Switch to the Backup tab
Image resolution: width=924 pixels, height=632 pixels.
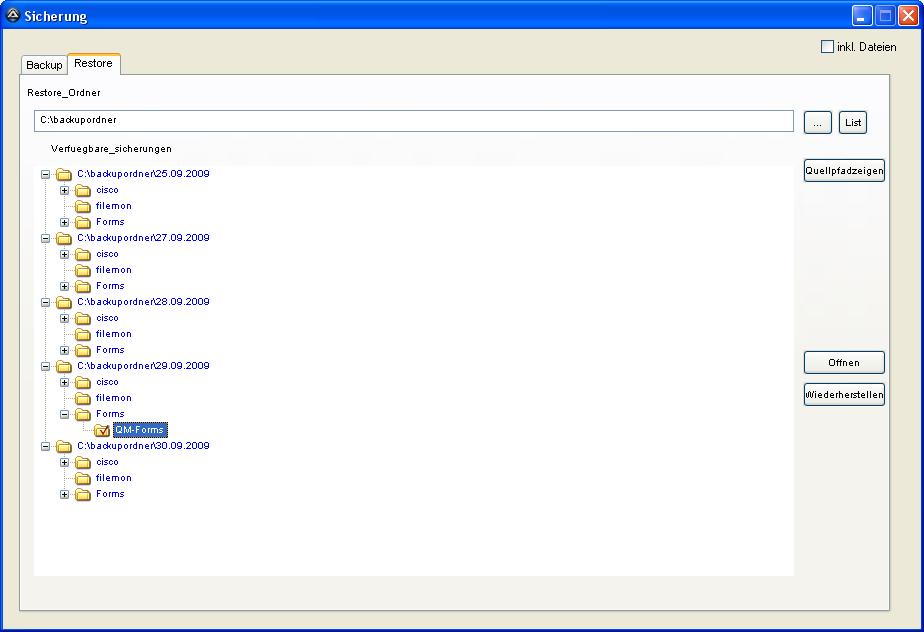coord(44,65)
